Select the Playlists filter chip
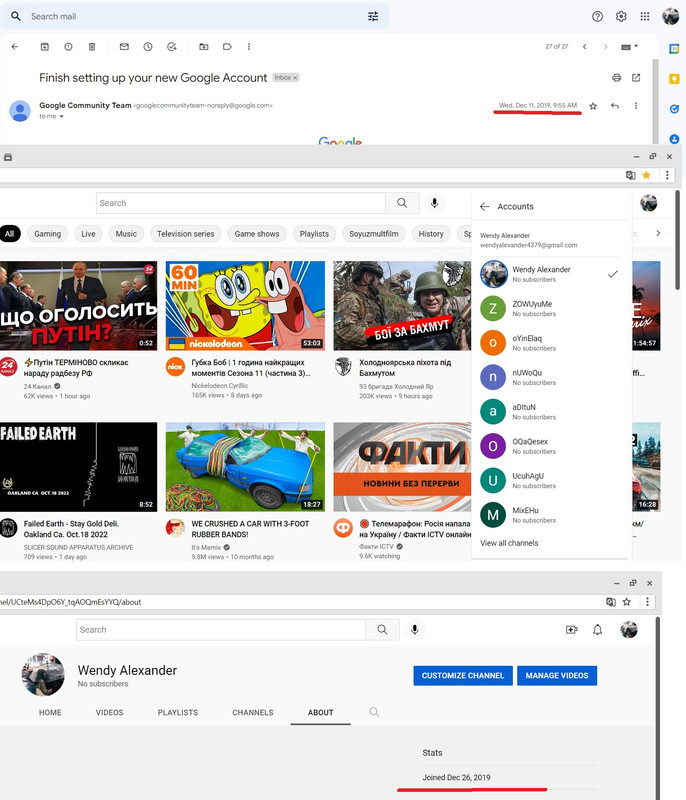 [x=314, y=234]
